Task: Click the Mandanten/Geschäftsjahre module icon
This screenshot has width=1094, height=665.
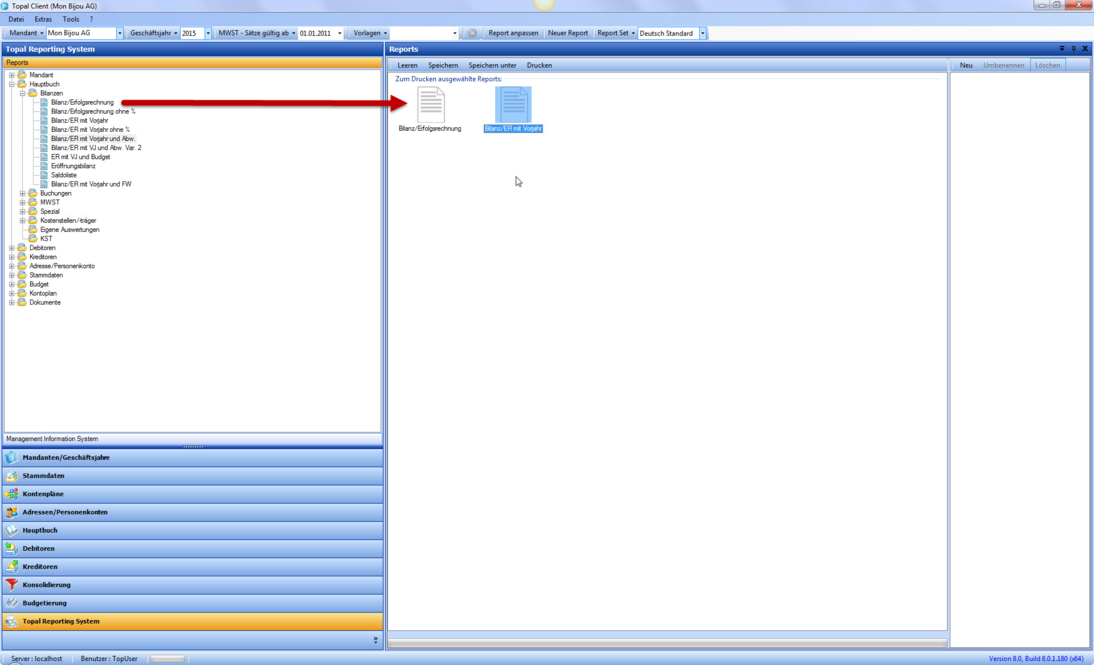Action: 12,457
